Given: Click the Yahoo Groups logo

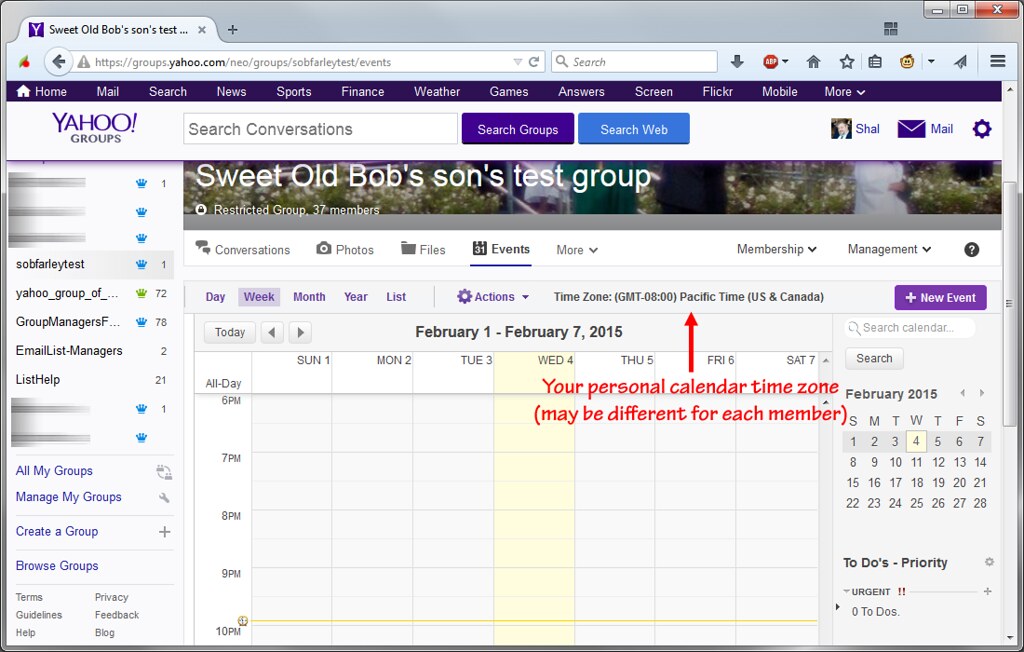Looking at the screenshot, I should pyautogui.click(x=95, y=127).
